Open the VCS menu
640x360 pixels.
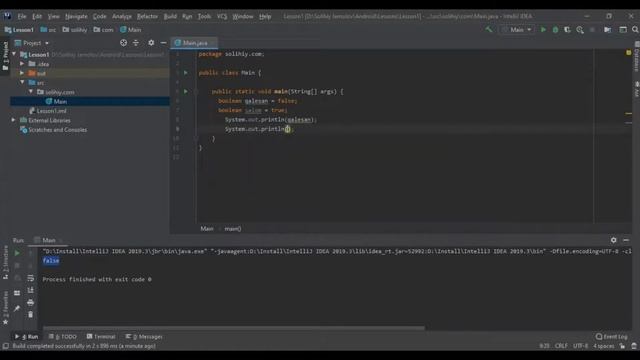click(222, 16)
